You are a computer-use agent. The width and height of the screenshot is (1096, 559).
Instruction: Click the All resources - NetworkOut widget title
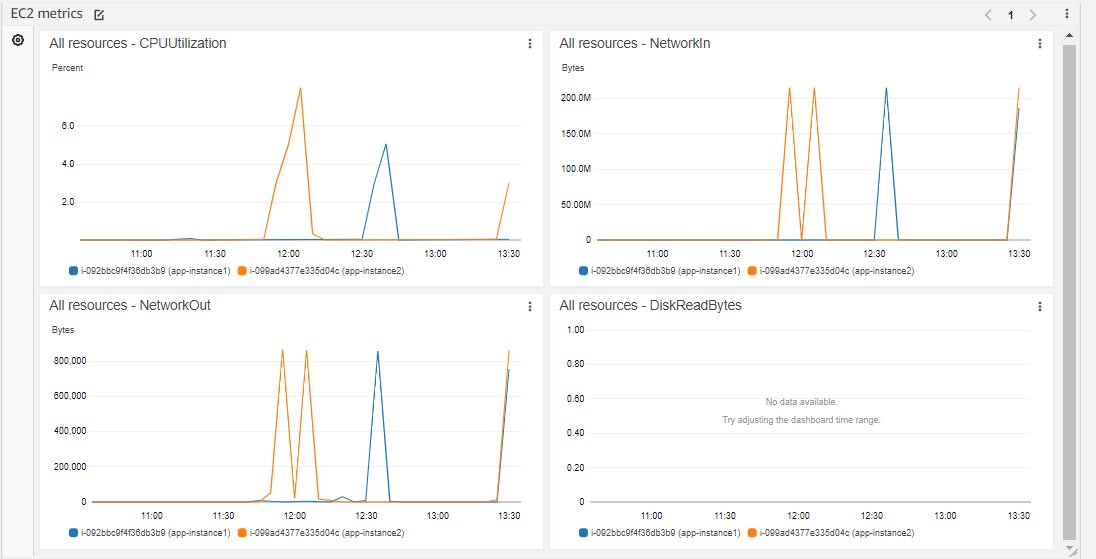(x=130, y=306)
